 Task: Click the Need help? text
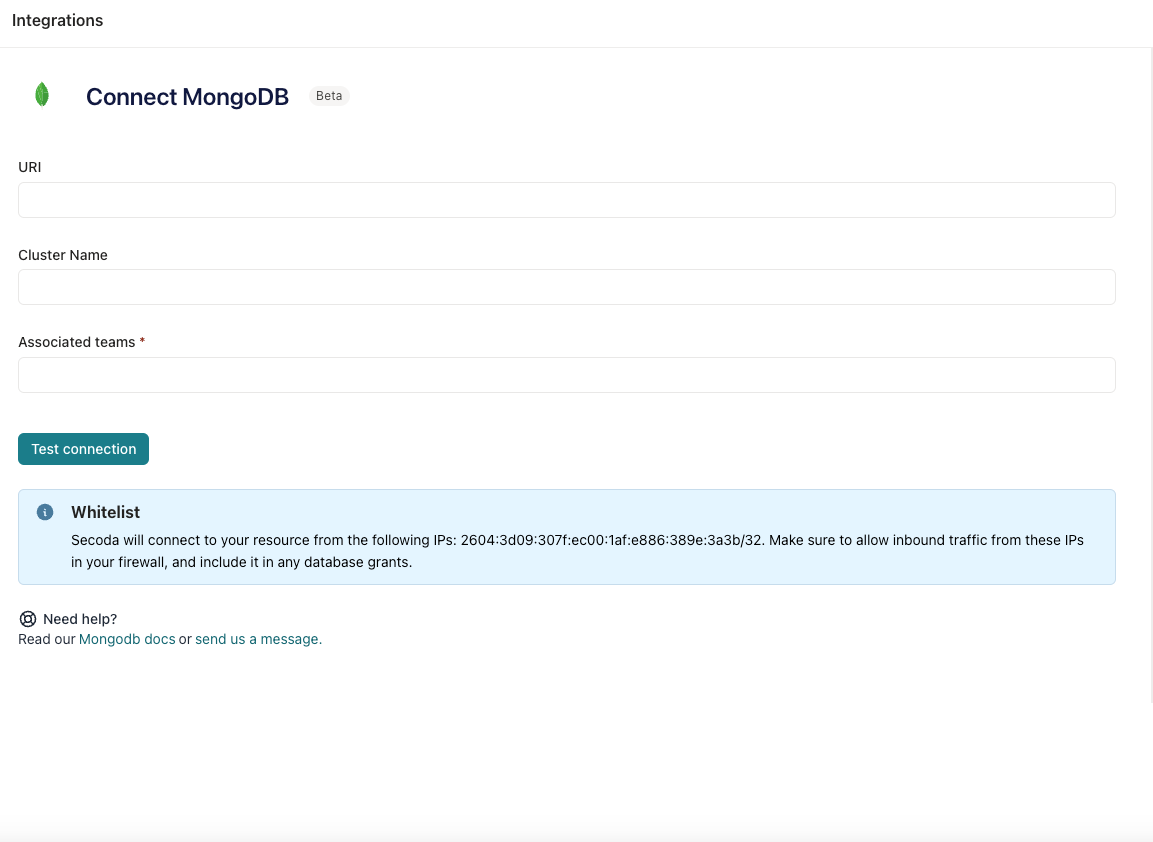80,619
